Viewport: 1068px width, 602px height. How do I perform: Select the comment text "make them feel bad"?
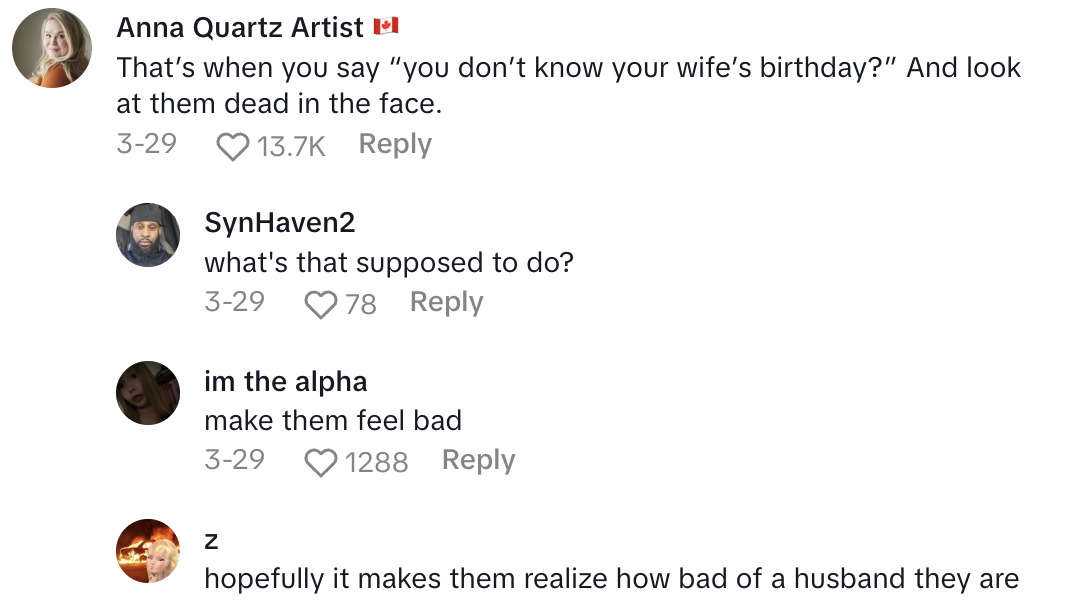click(332, 420)
